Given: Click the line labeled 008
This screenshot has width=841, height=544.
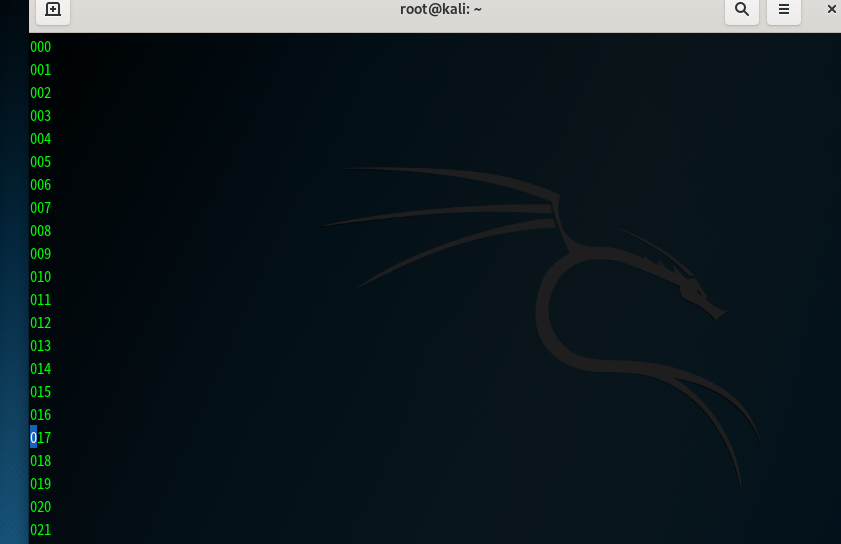Looking at the screenshot, I should pos(41,231).
